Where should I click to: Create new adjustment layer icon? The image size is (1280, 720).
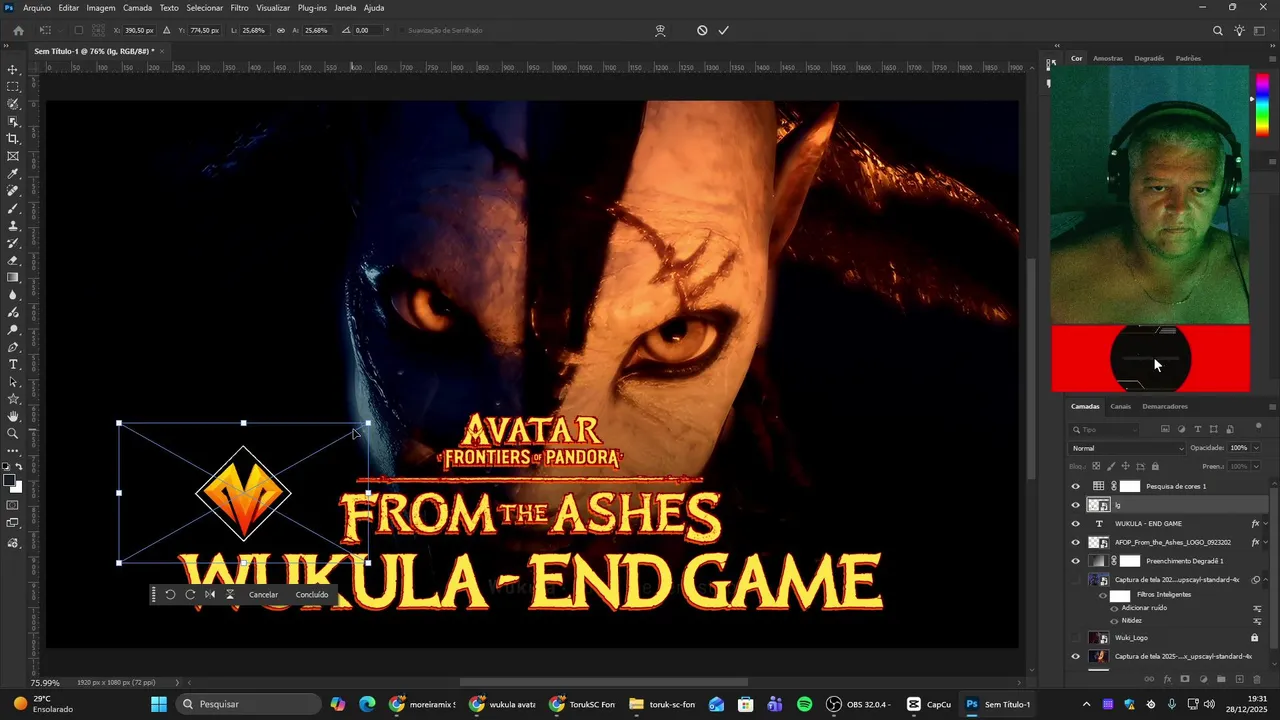point(1203,679)
